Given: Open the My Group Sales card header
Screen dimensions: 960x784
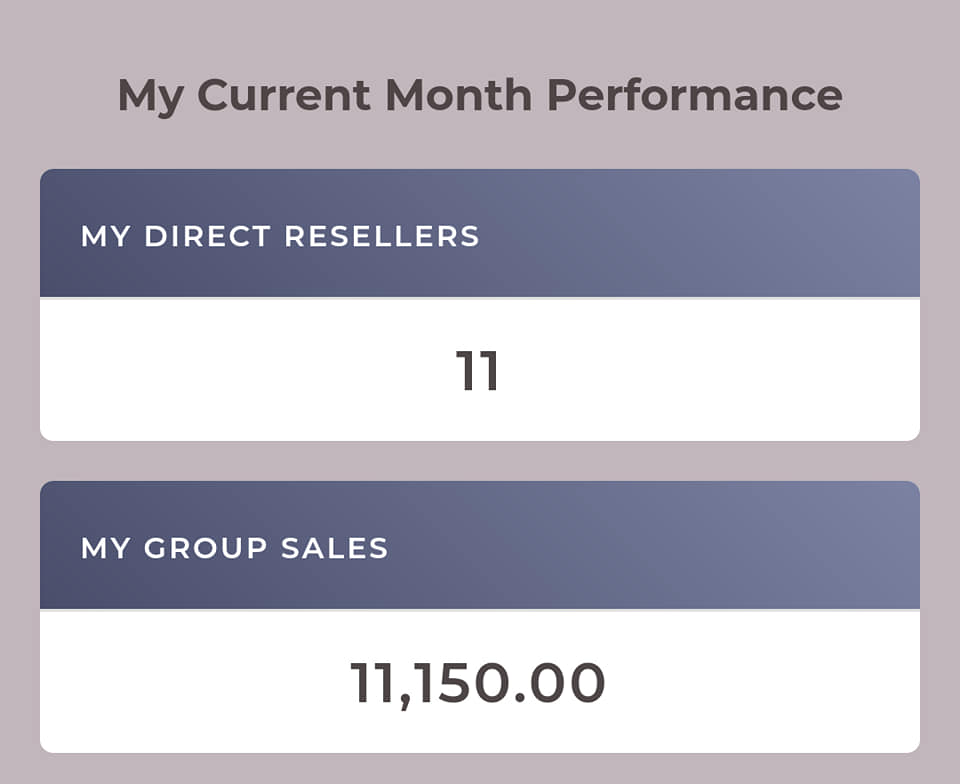Looking at the screenshot, I should coord(480,545).
